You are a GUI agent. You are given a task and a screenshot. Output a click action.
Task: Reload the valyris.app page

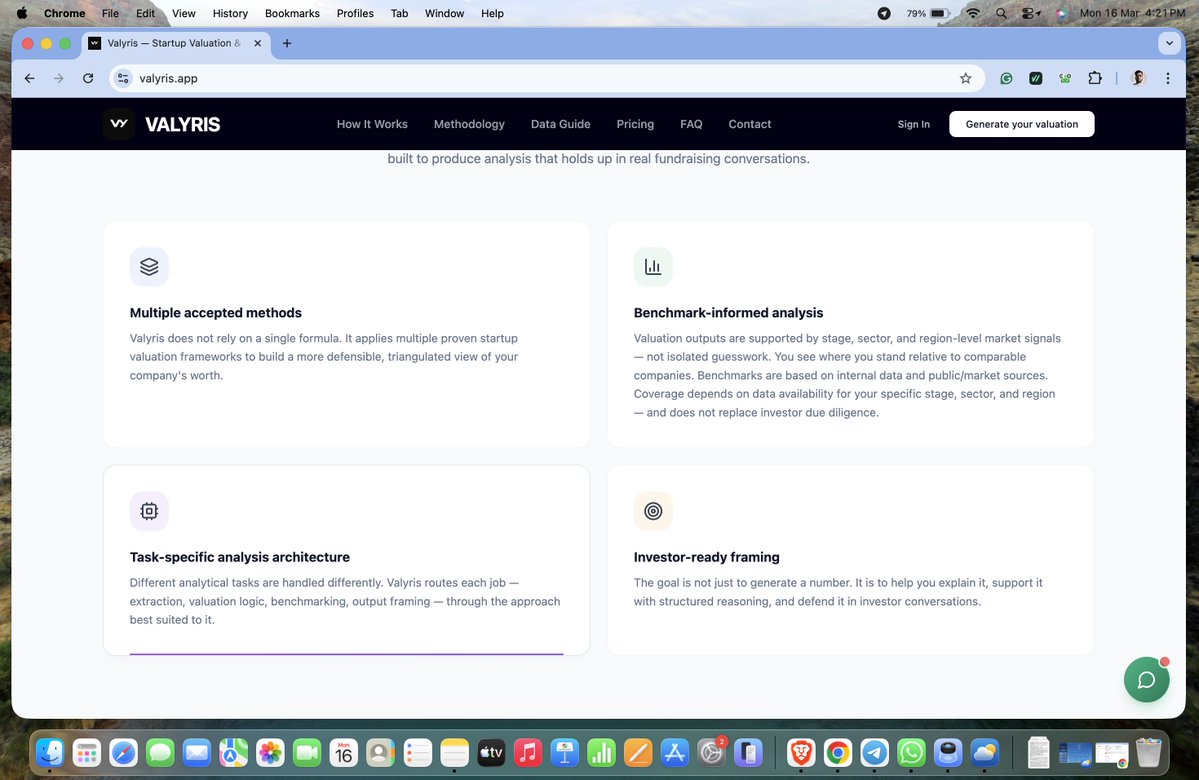(x=88, y=78)
